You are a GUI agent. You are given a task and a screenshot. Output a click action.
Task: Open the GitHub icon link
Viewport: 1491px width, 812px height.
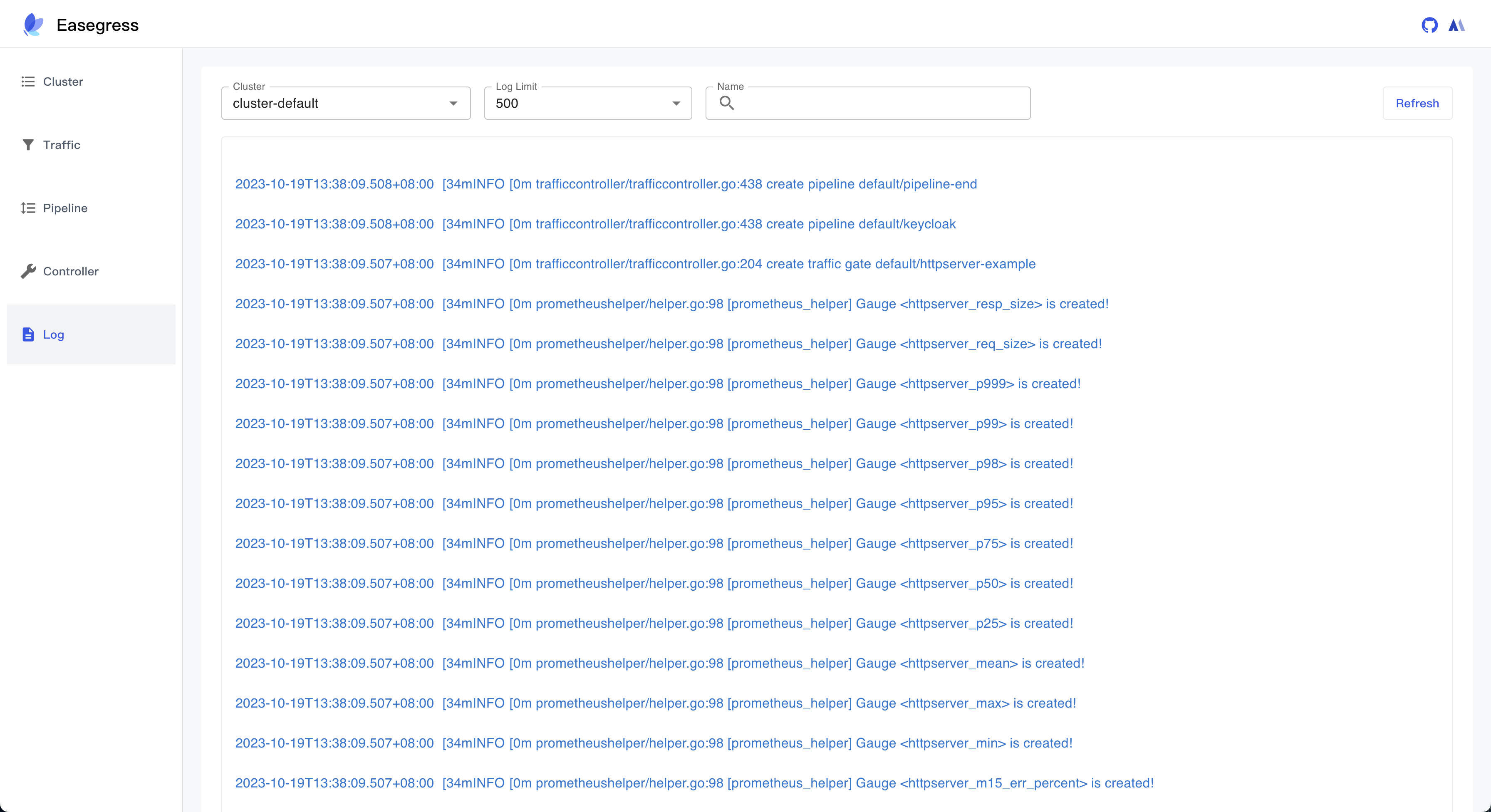click(1429, 25)
